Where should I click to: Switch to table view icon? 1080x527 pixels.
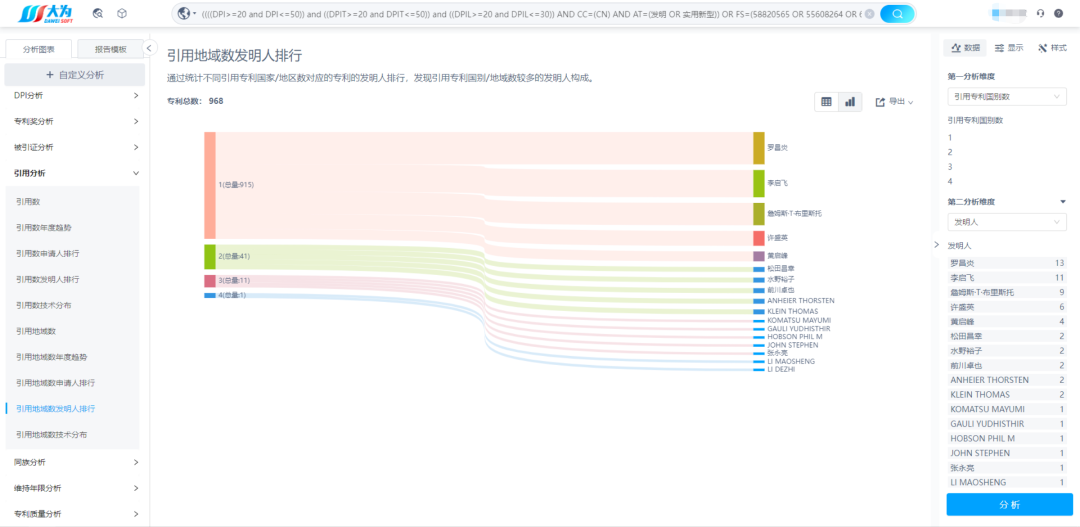point(827,102)
